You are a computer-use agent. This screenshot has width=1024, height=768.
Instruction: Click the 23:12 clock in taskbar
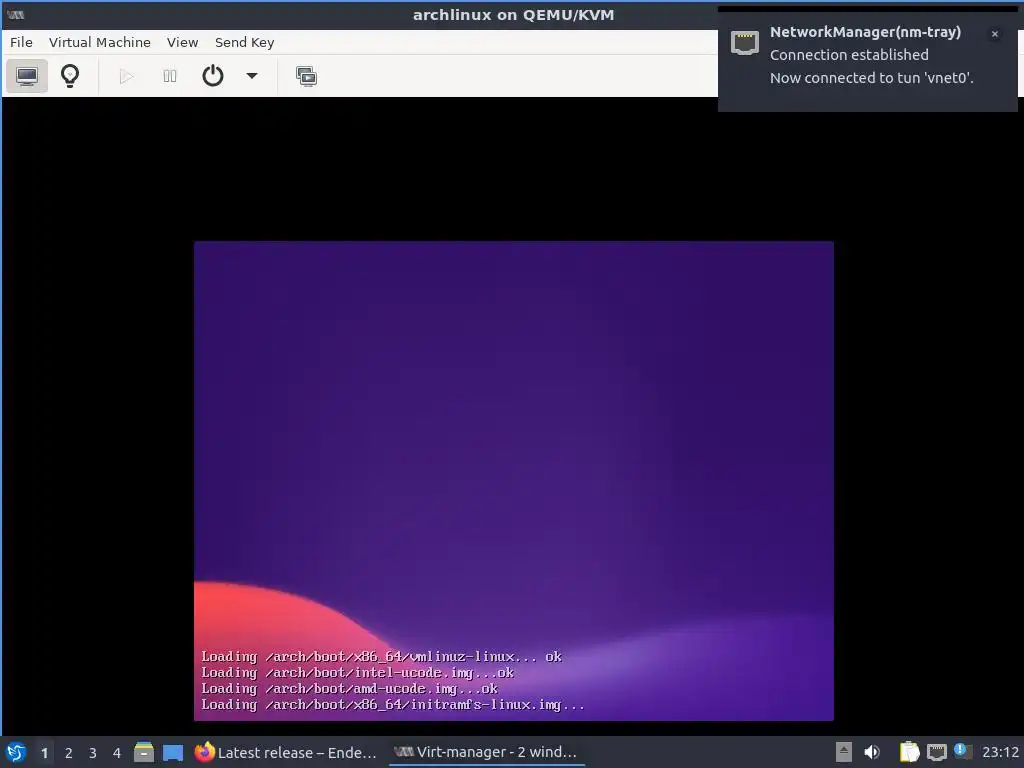(x=1000, y=752)
